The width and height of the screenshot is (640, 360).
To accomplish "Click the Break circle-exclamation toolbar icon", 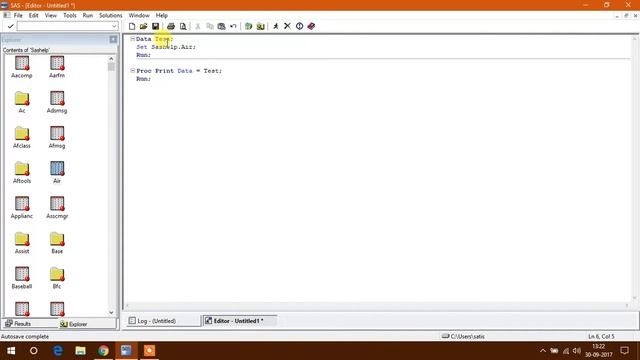I will pyautogui.click(x=299, y=26).
